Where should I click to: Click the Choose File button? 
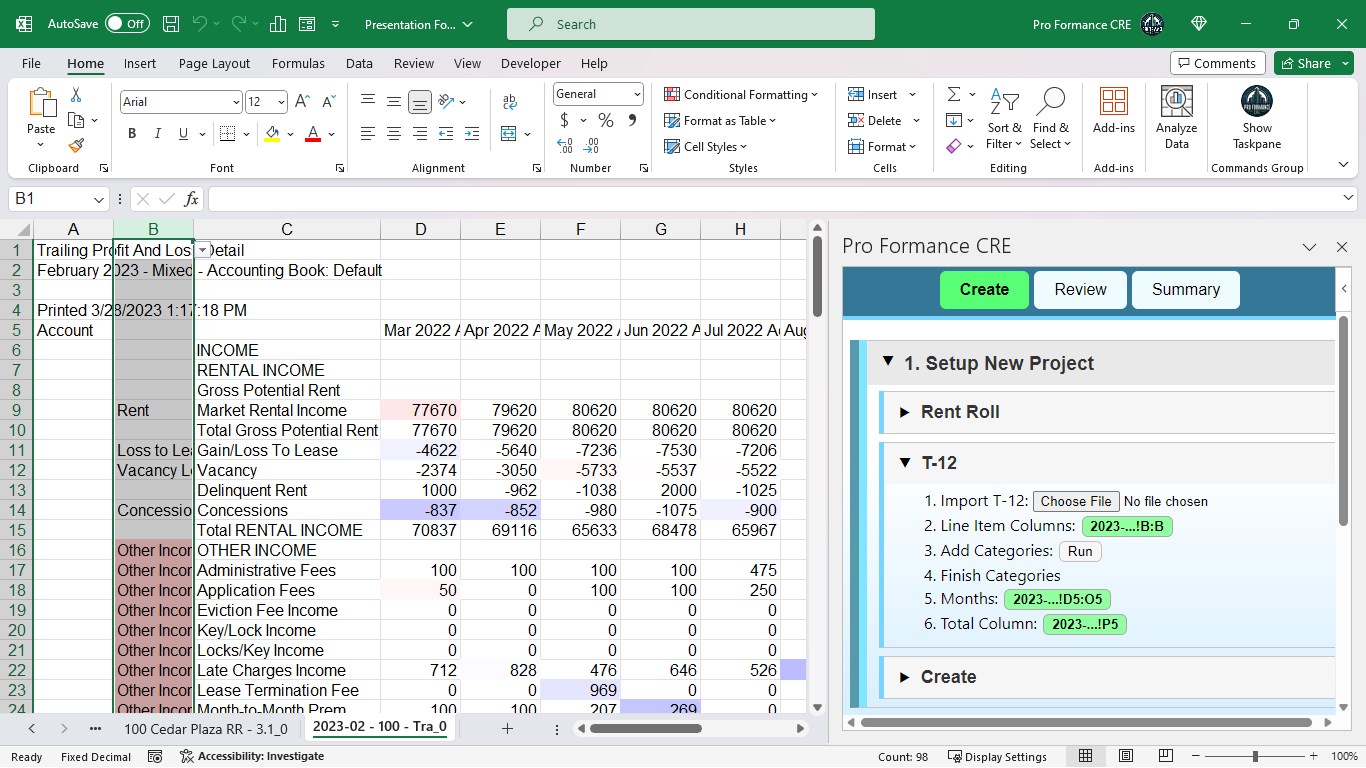click(1075, 501)
